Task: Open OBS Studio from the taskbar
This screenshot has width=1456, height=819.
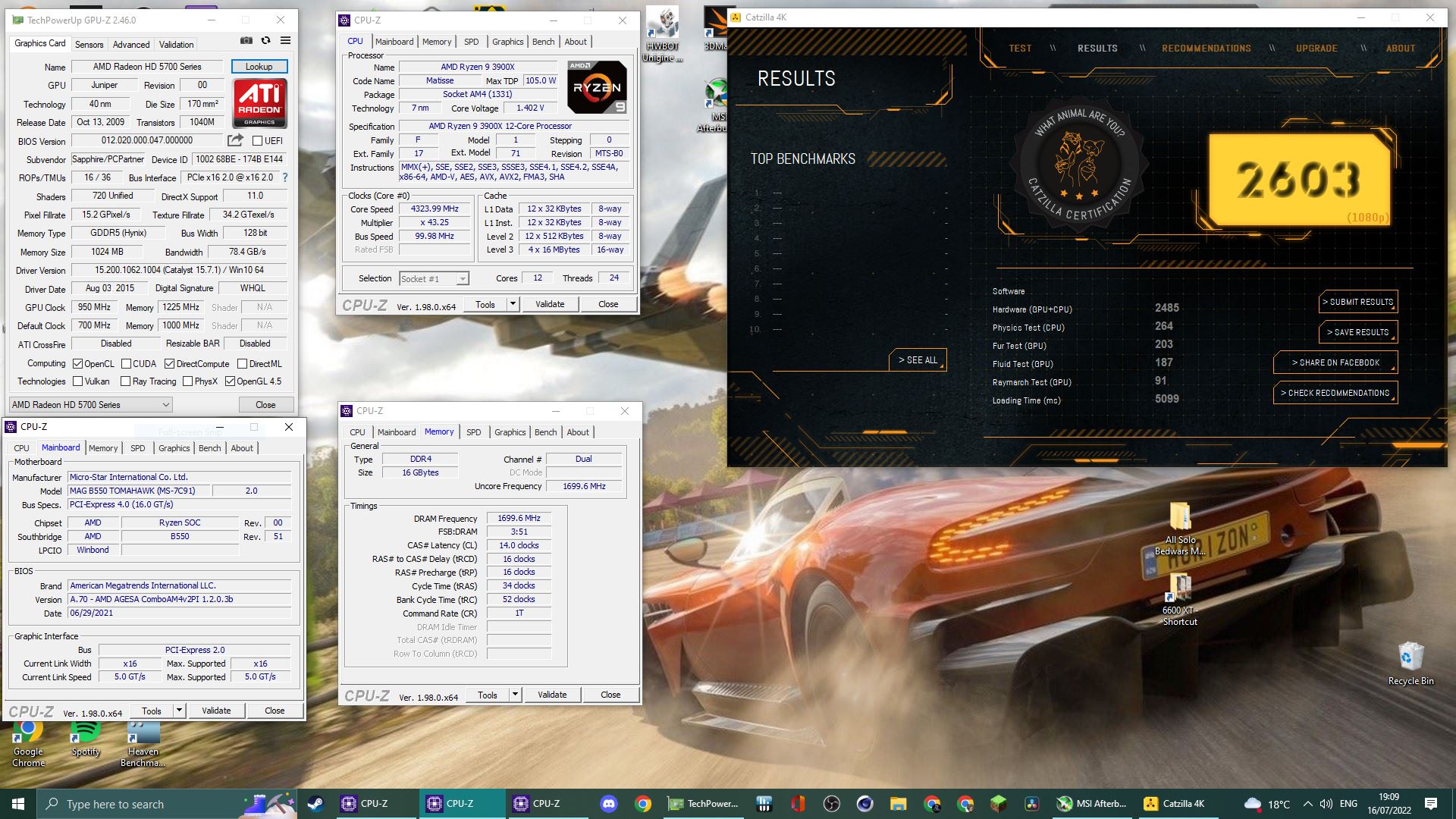Action: pos(831,804)
